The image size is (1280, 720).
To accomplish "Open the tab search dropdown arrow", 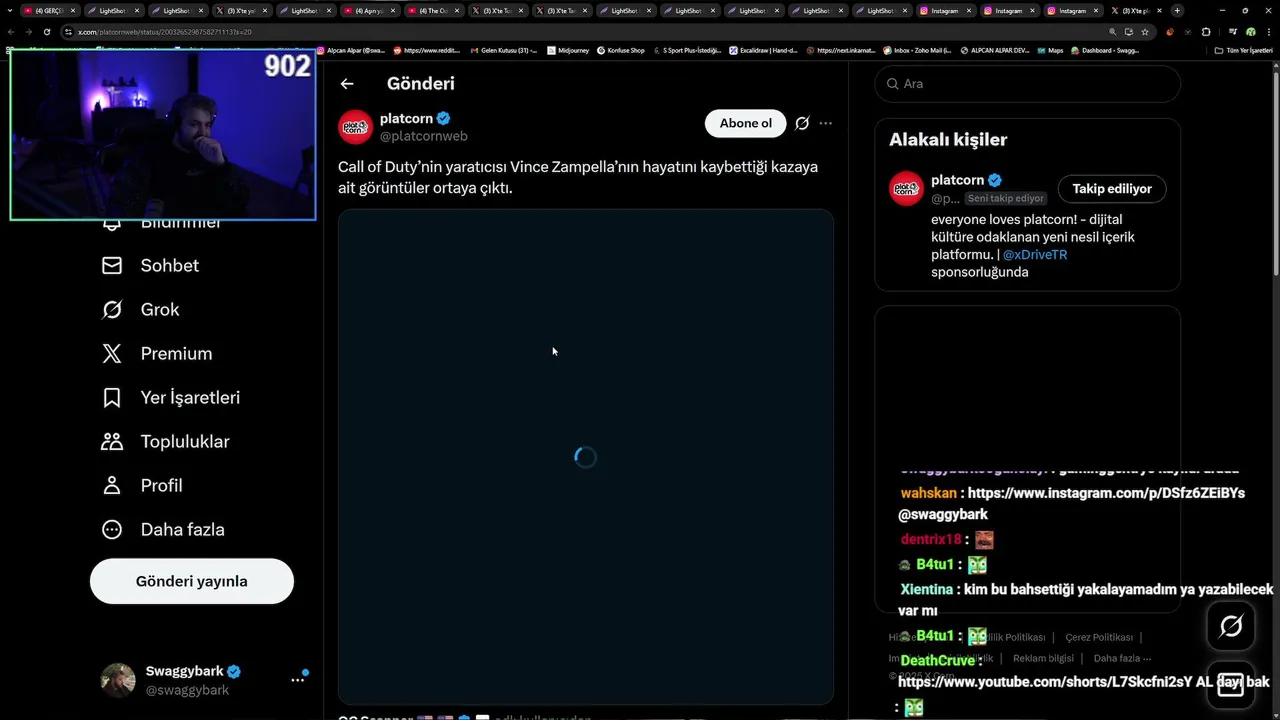I will point(8,11).
